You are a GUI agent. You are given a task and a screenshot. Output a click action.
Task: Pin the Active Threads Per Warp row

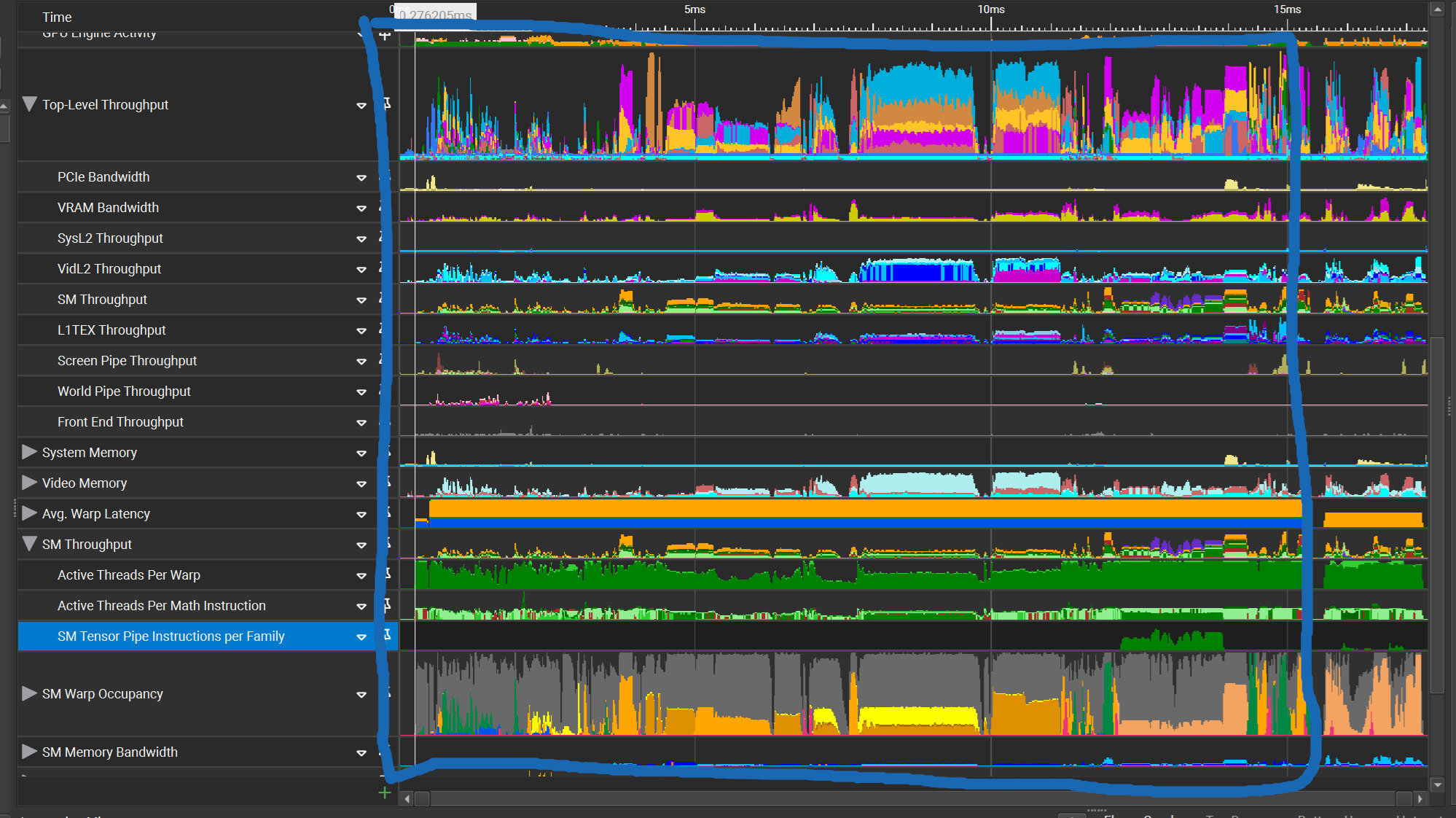[387, 574]
